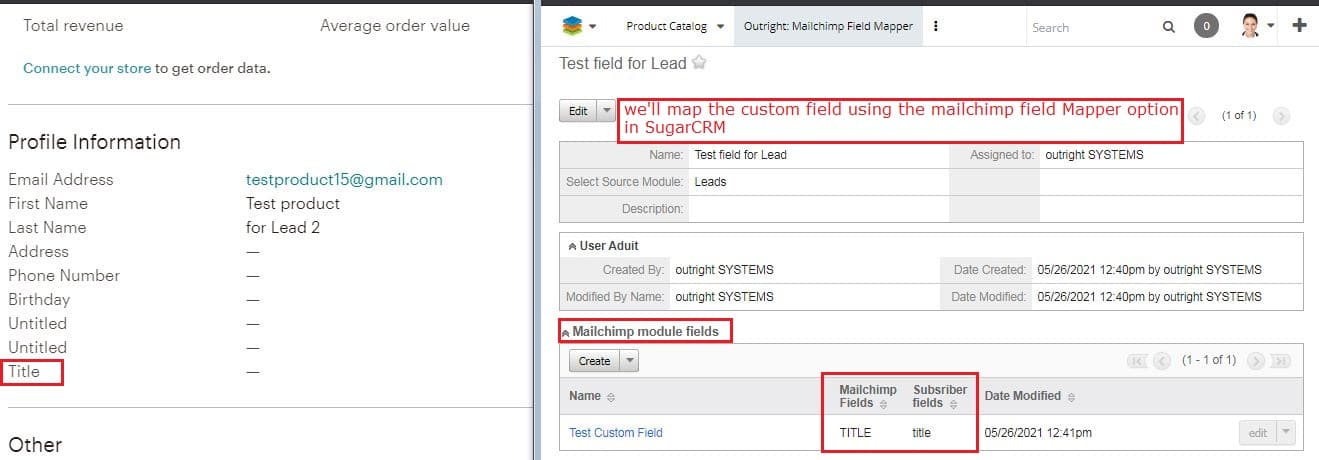
Task: Focus the global Search input
Action: point(1090,27)
